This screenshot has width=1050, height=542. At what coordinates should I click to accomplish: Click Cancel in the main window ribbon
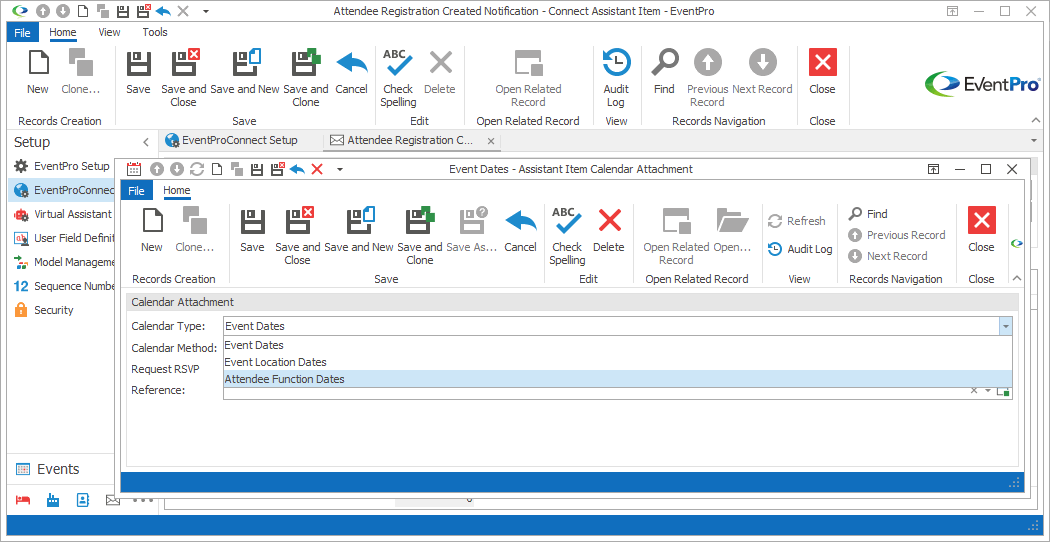[x=351, y=72]
